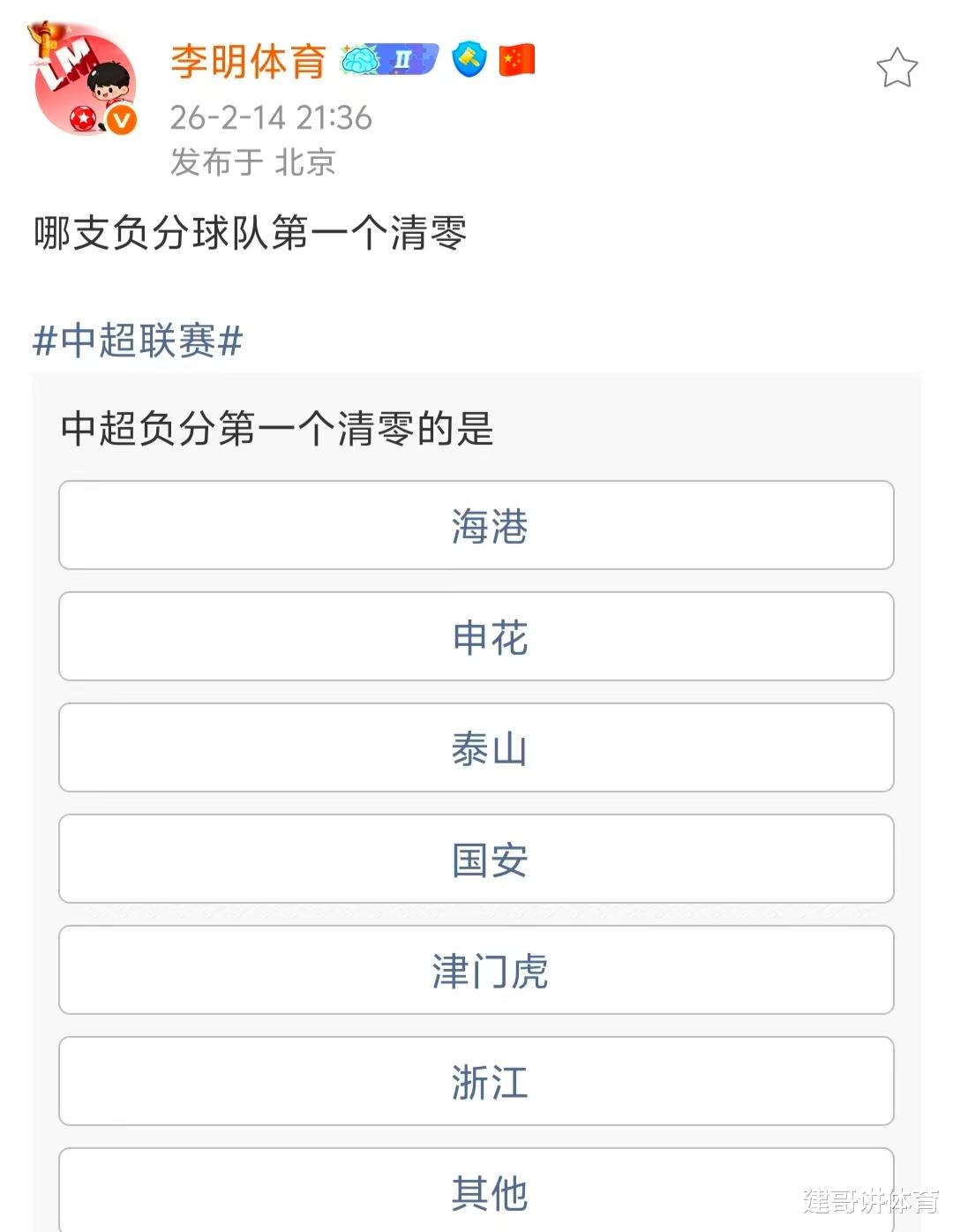Click the post text 哪支负分球队第一个清零

coord(251,234)
